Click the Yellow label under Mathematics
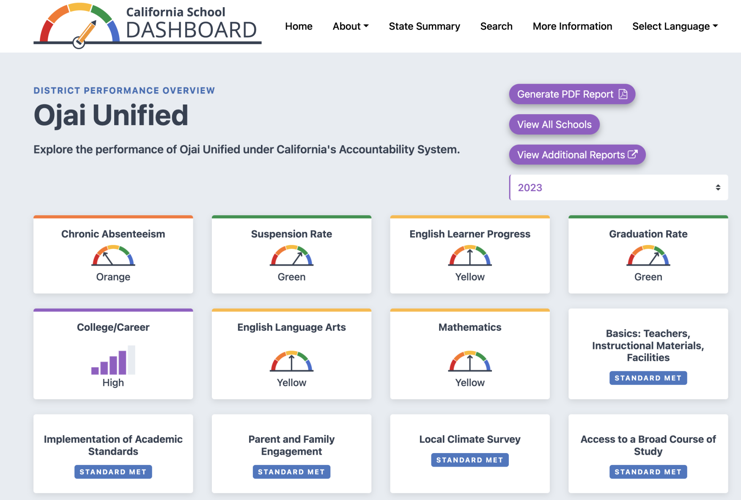741x500 pixels. point(470,383)
